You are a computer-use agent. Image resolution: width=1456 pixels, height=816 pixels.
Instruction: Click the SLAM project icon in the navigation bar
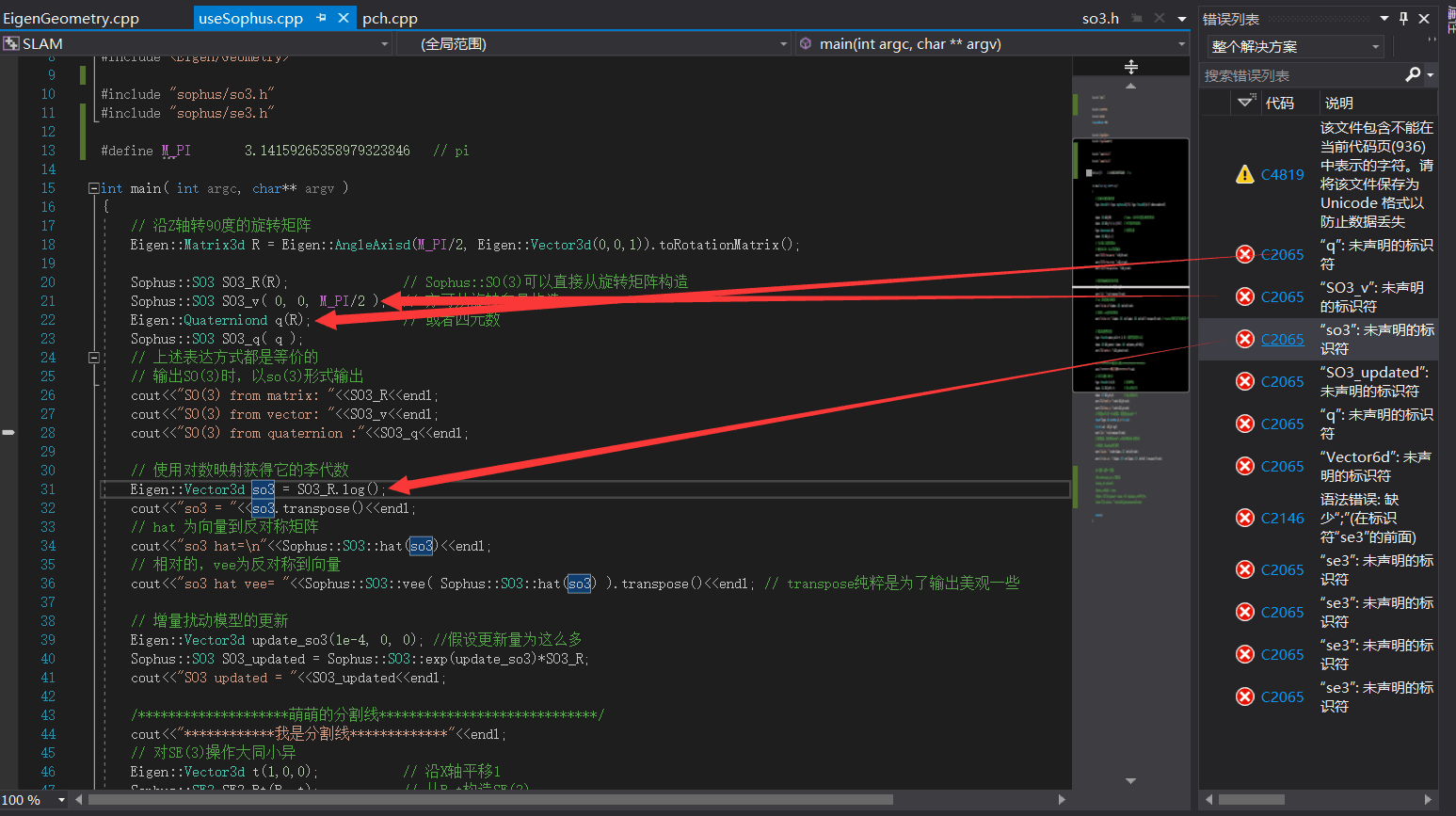tap(12, 43)
